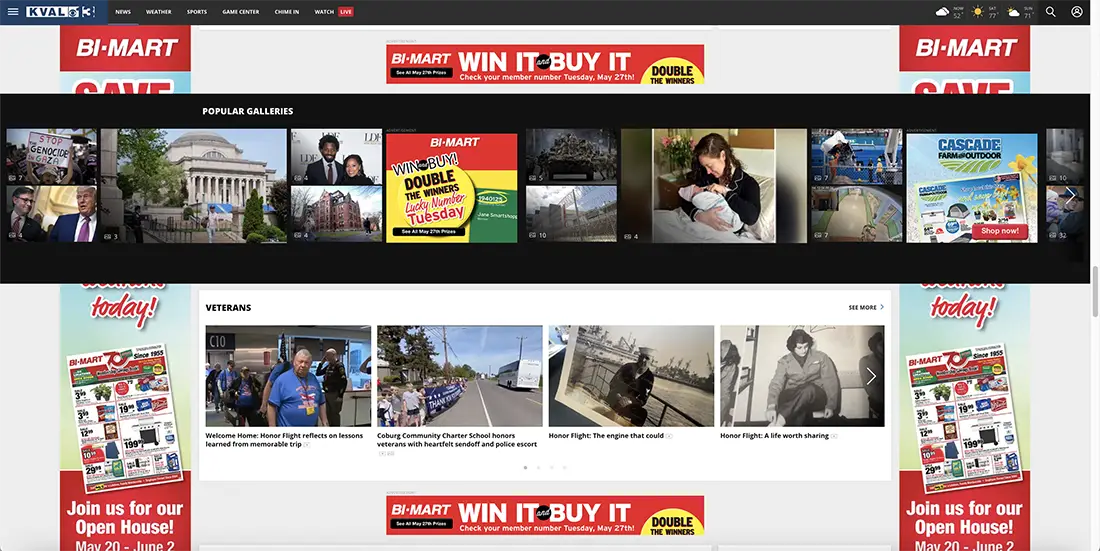Click the Popular Galleries heading text
Image resolution: width=1100 pixels, height=551 pixels.
(248, 111)
